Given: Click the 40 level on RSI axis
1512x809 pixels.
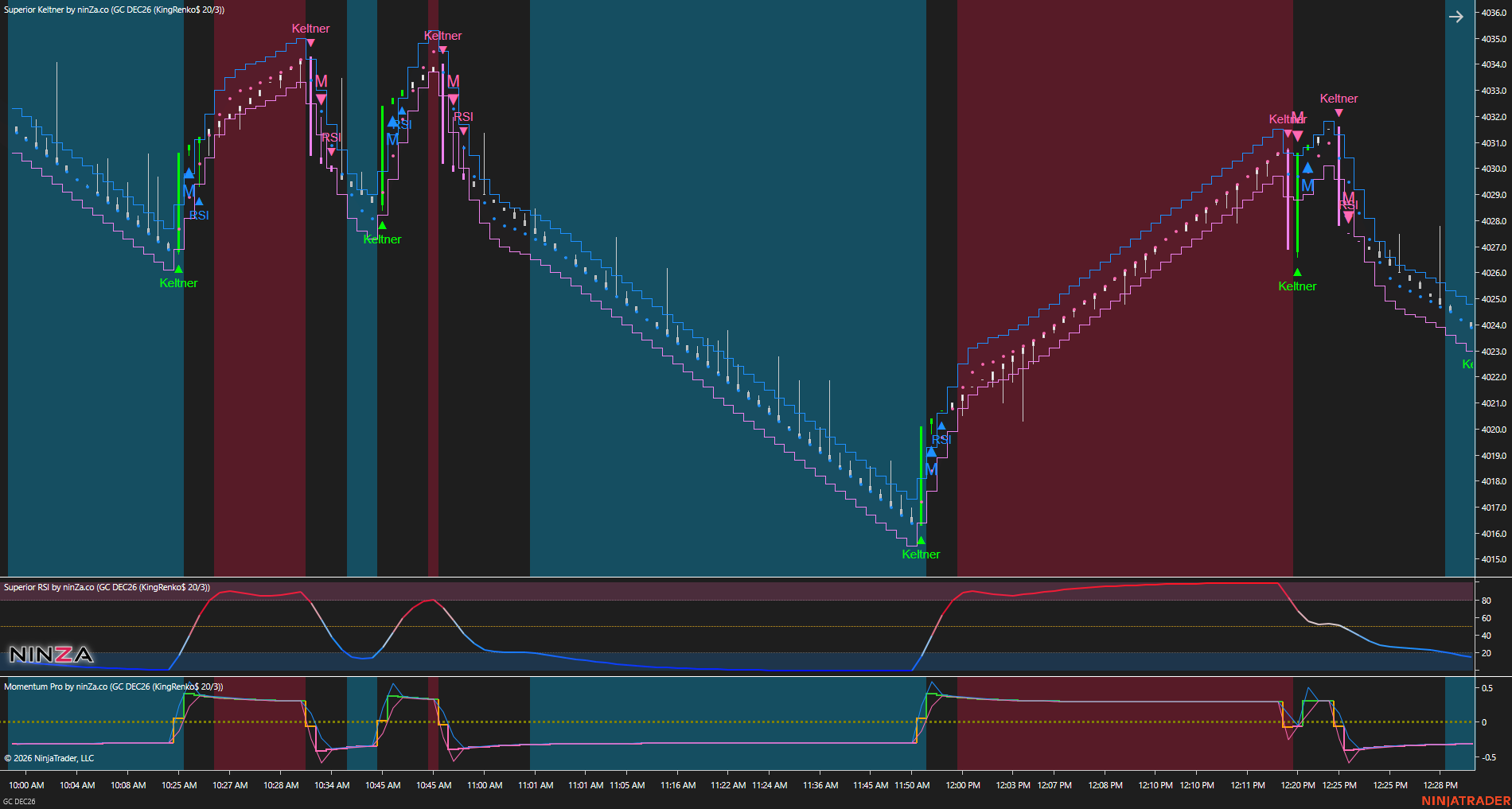Looking at the screenshot, I should [1487, 636].
